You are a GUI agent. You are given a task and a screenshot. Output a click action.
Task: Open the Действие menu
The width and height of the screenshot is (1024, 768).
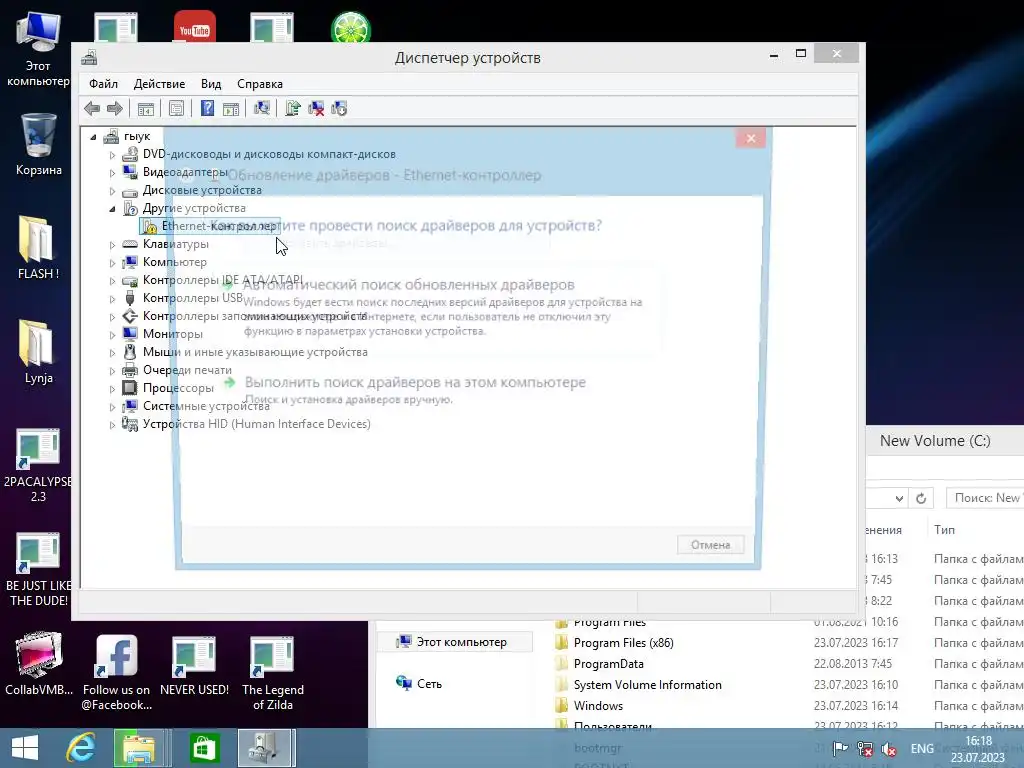pos(159,84)
